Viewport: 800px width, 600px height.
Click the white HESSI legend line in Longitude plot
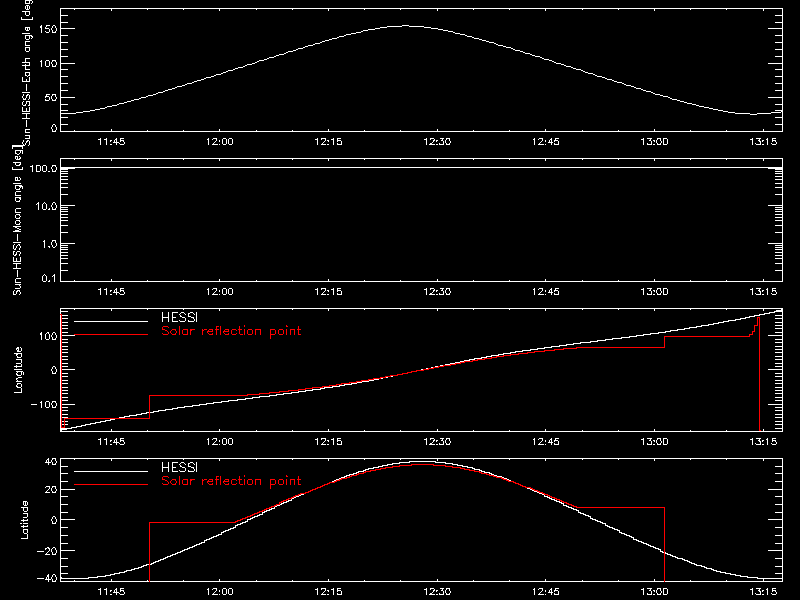(x=111, y=321)
